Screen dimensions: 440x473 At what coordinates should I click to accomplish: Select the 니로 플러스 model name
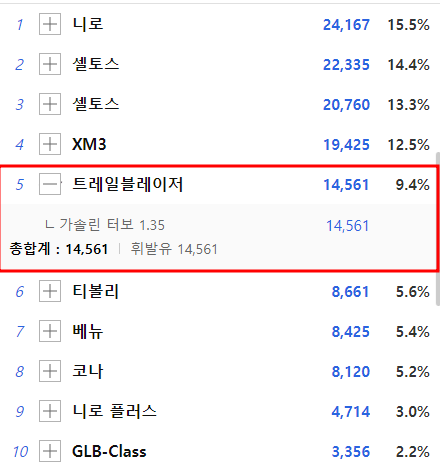coord(114,411)
